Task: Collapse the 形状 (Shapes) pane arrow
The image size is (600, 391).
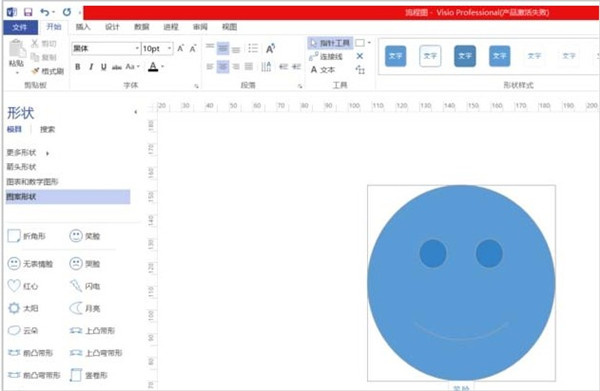Action: (135, 112)
